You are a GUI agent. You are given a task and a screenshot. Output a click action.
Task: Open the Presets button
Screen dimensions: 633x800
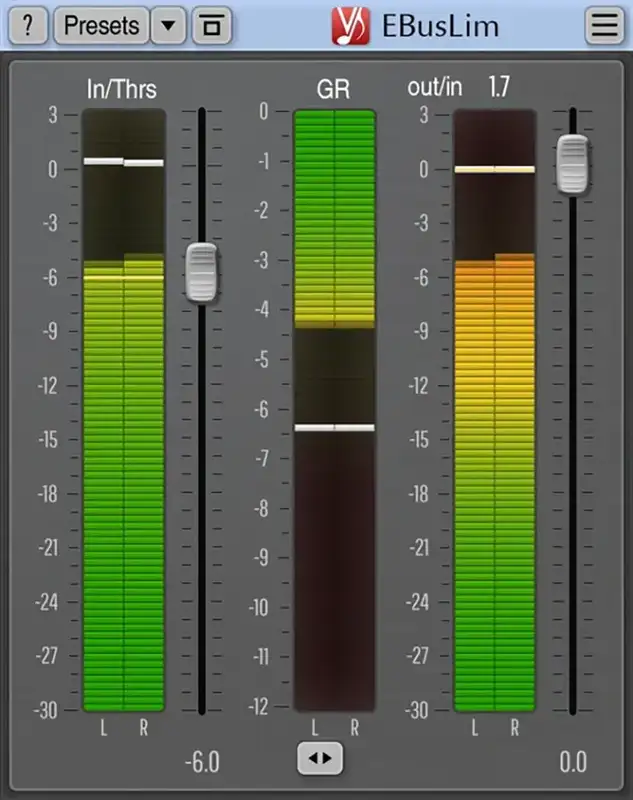(102, 25)
